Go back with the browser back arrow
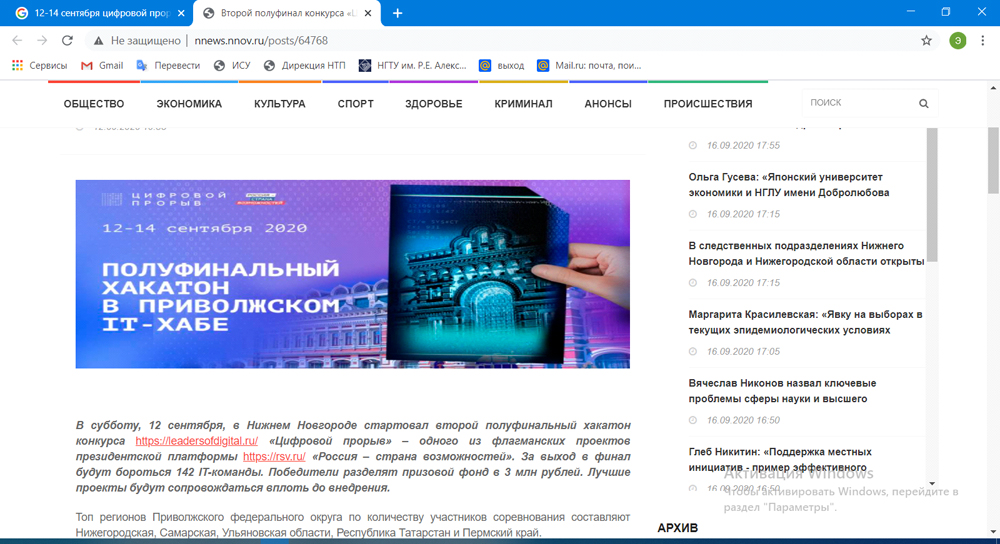Screen dimensions: 1000x544 (17, 40)
